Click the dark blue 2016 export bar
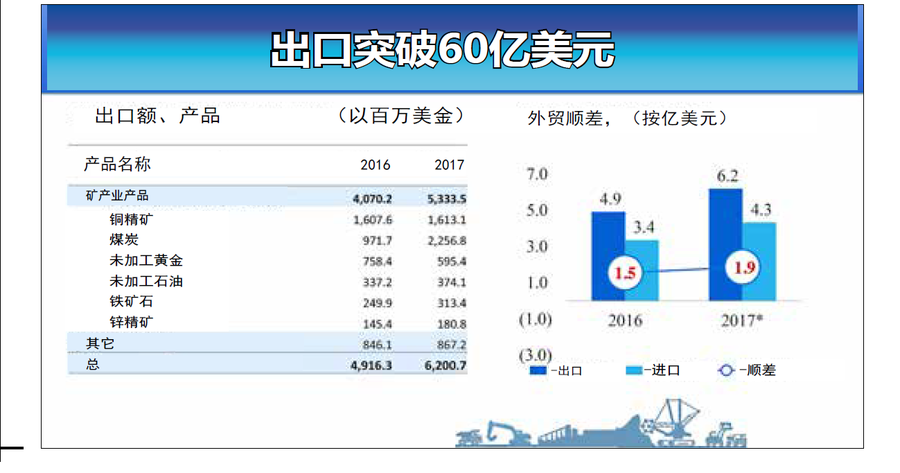 click(608, 256)
